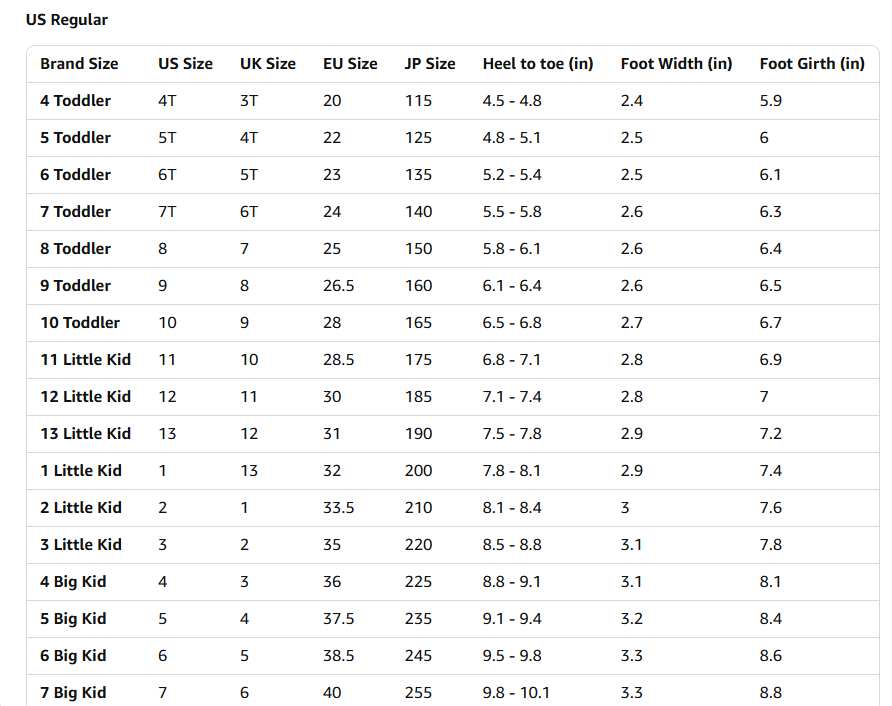This screenshot has width=892, height=706.
Task: Click the Foot Width (in) header
Action: pos(676,63)
